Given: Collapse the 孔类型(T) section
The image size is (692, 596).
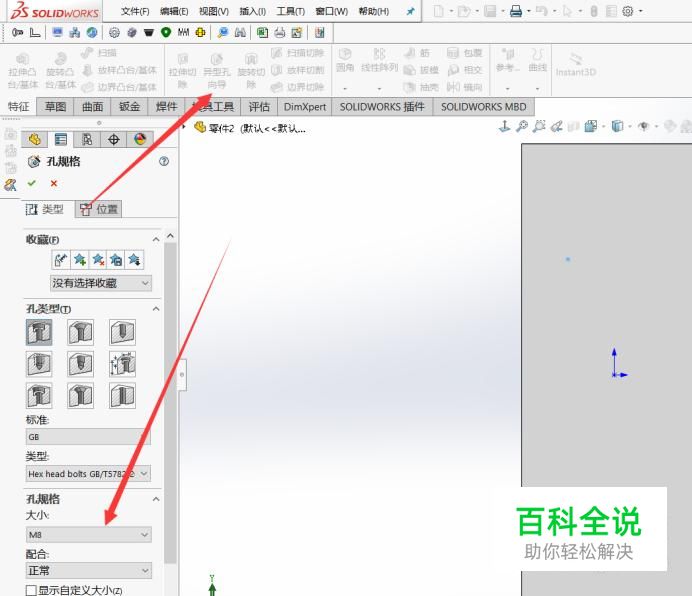Looking at the screenshot, I should click(156, 309).
